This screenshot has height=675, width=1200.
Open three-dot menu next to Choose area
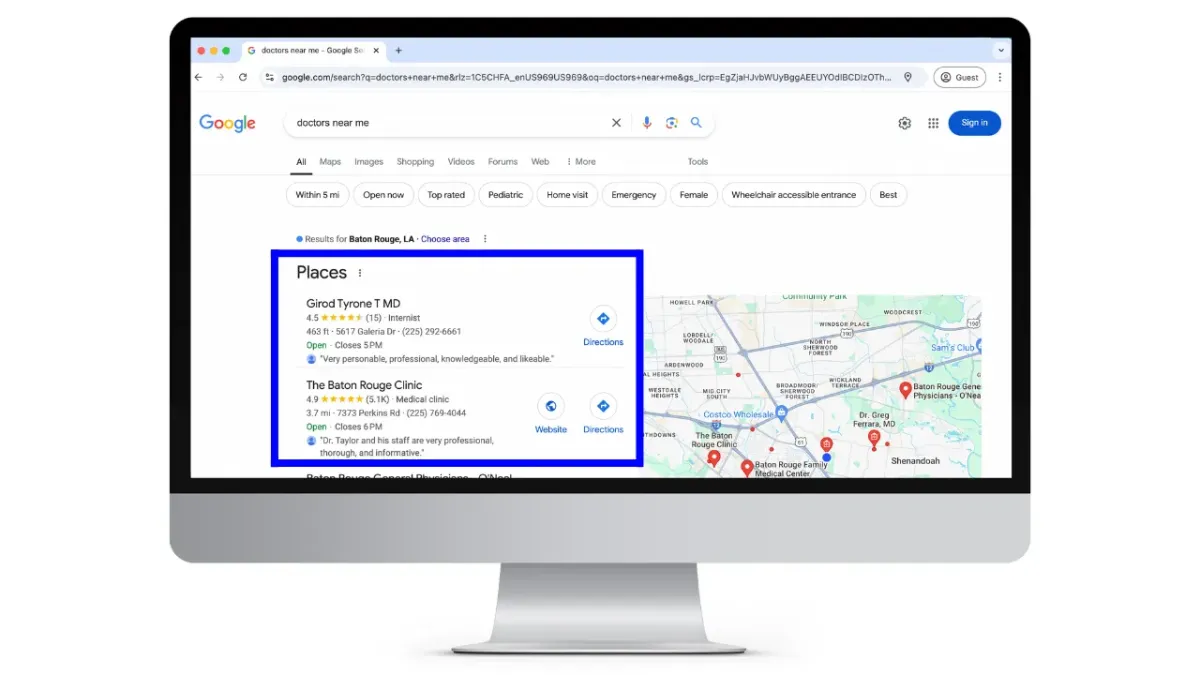(485, 239)
